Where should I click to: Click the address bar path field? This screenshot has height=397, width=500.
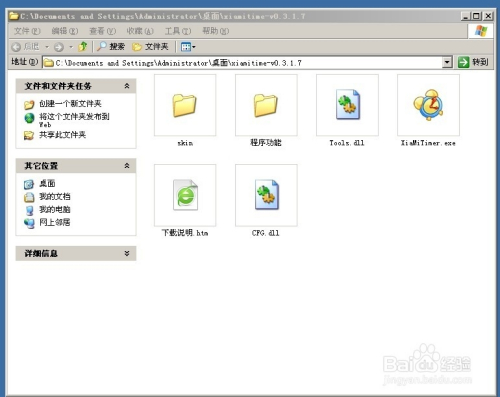(x=242, y=63)
